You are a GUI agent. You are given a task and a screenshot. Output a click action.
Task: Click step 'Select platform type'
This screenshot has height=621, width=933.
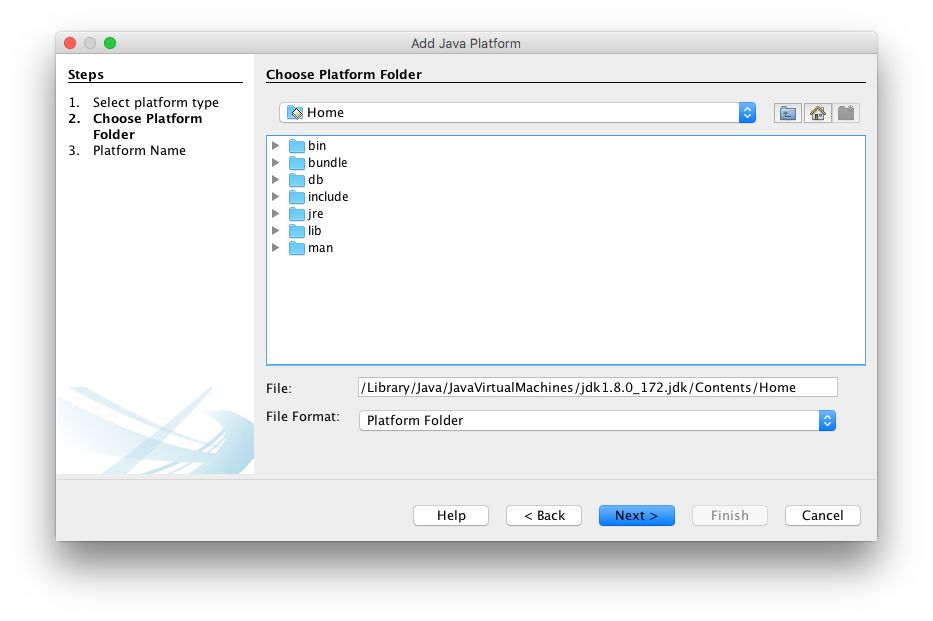[156, 102]
